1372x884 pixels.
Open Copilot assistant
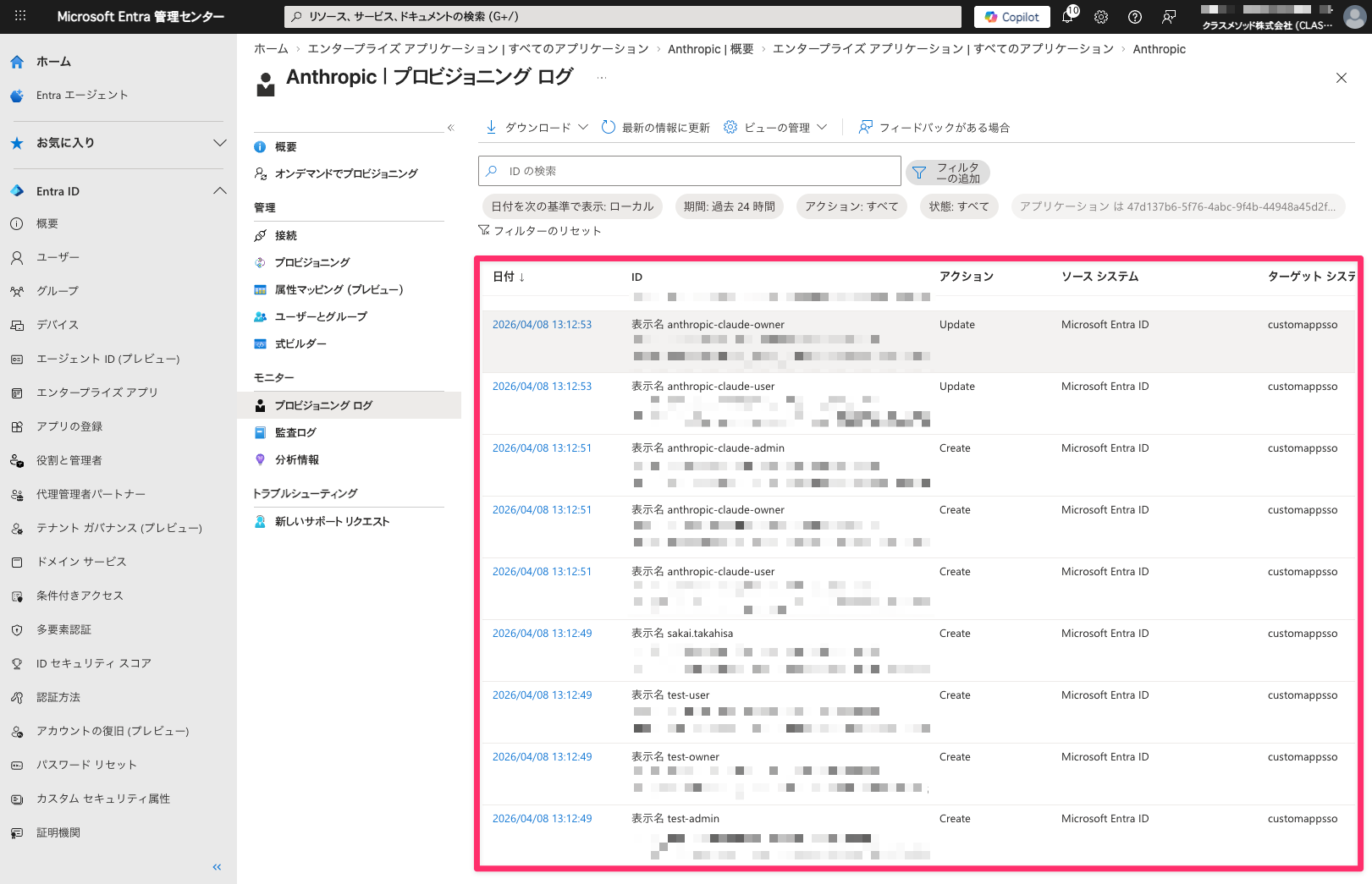1012,17
